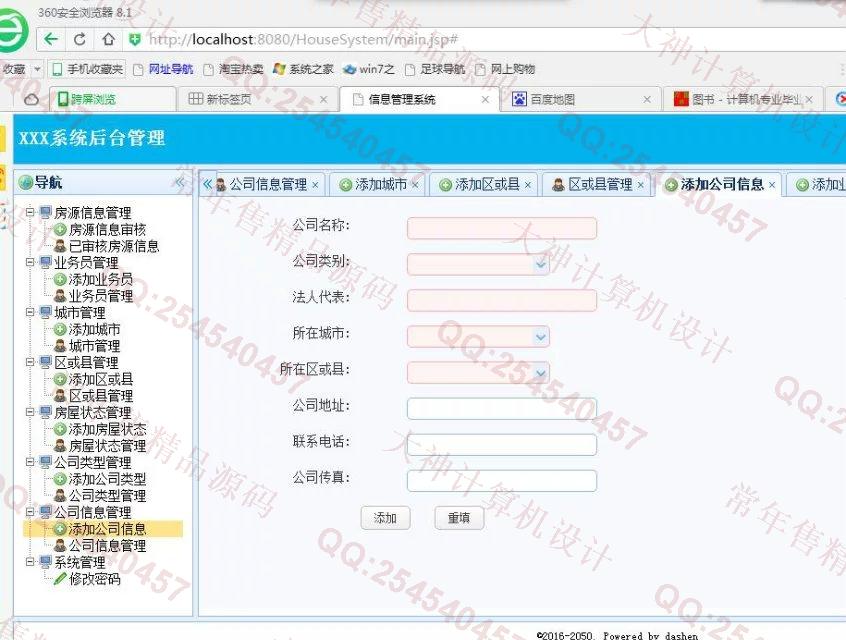Collapse 公司信息管理 tree node
The height and width of the screenshot is (640, 846).
tap(30, 512)
